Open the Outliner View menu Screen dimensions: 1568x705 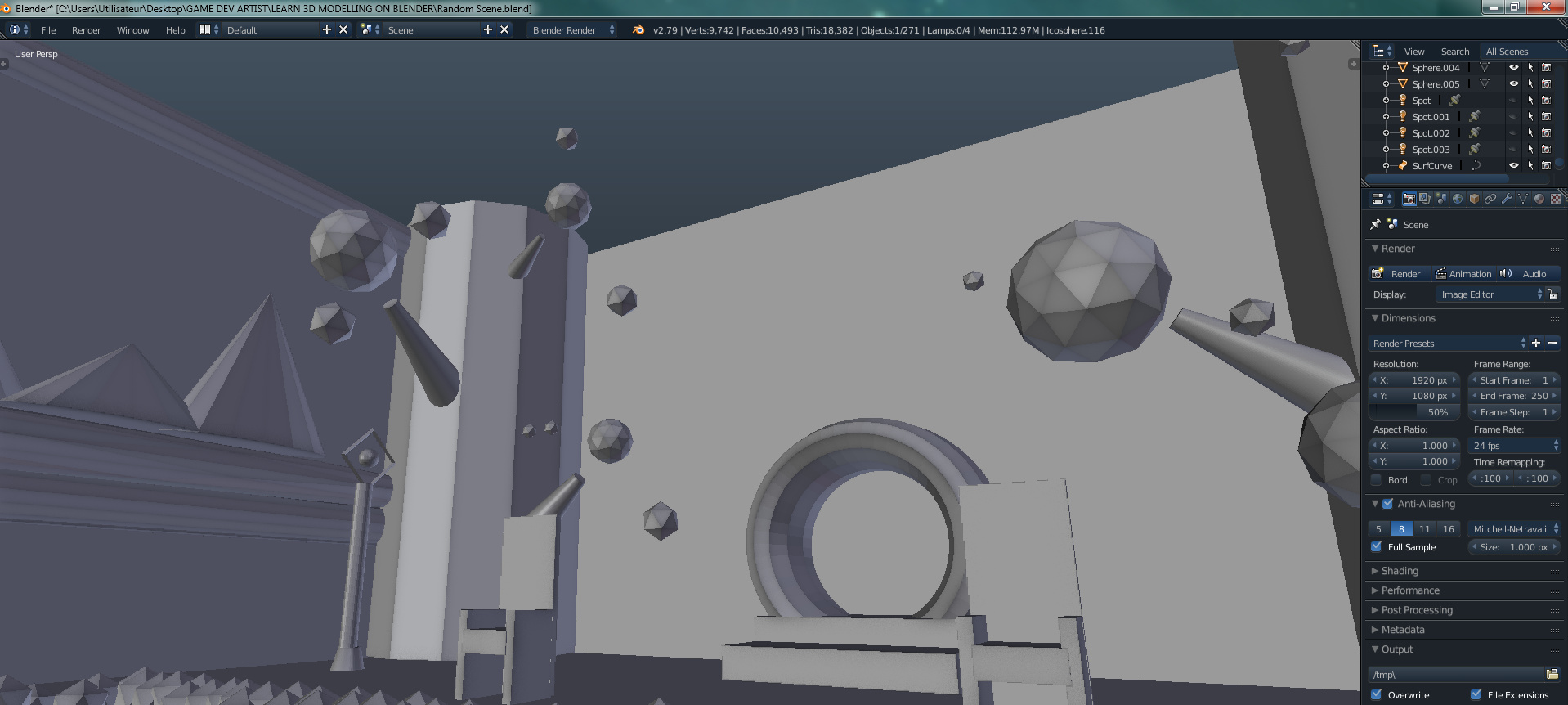pos(1414,51)
